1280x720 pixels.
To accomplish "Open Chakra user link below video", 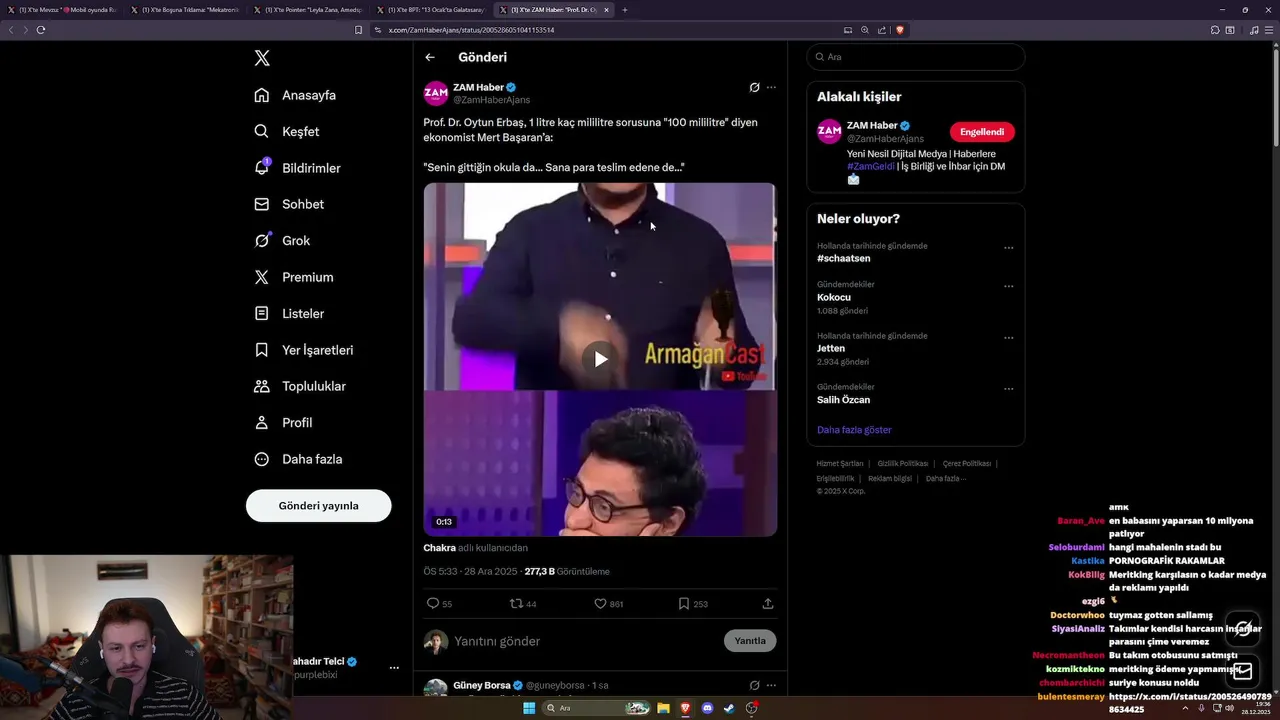I will (439, 548).
